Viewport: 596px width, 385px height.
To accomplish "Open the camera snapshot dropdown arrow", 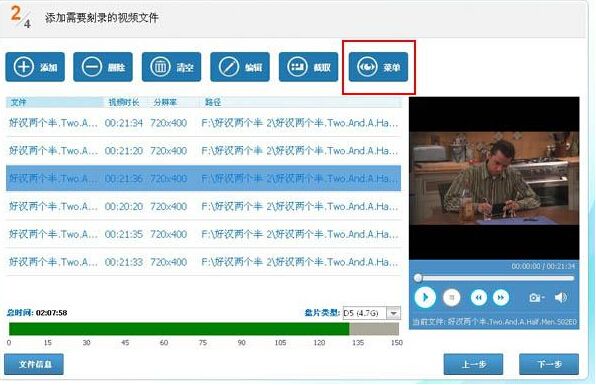I will [x=543, y=297].
